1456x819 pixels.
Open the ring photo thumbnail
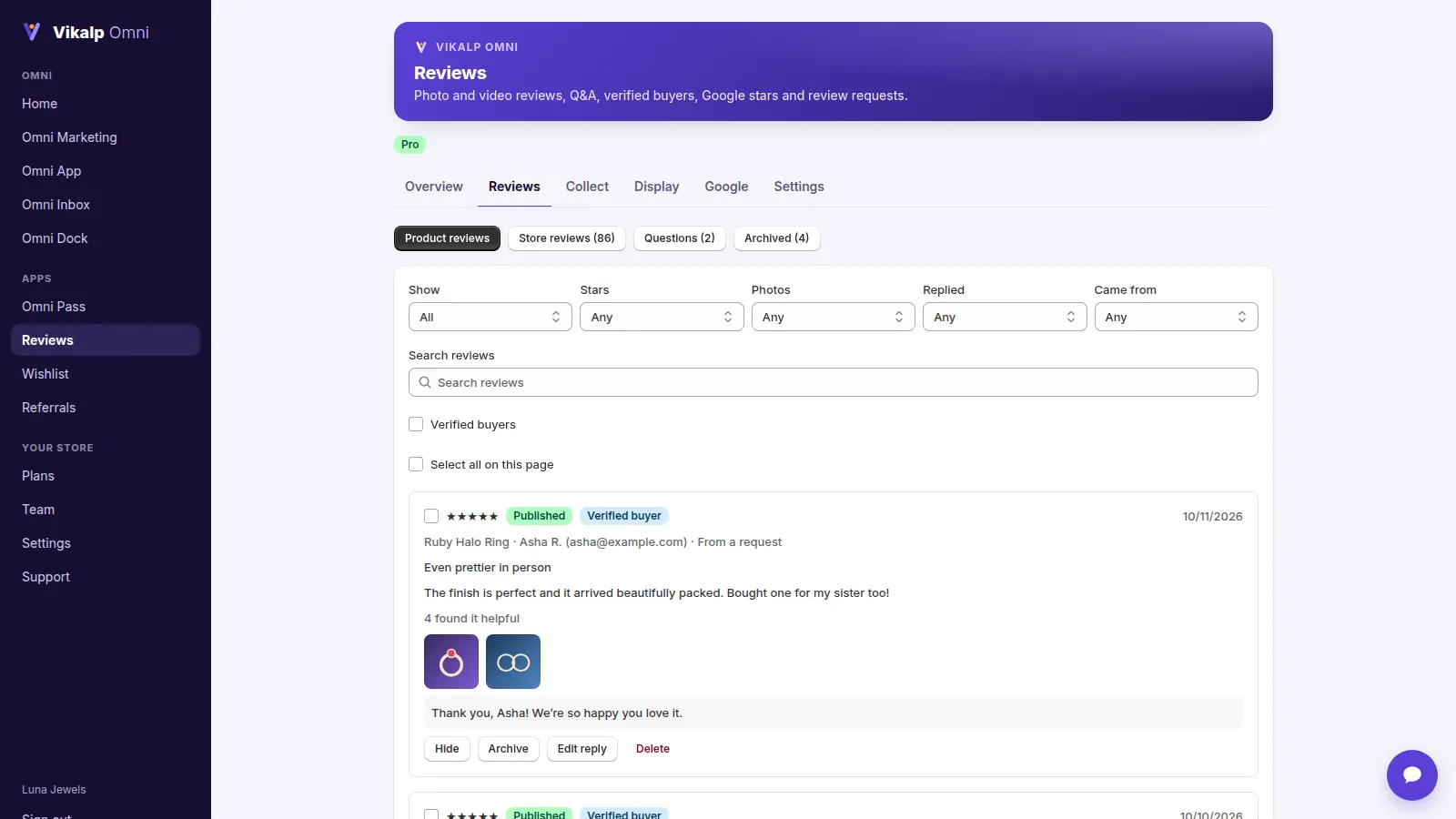tap(451, 662)
